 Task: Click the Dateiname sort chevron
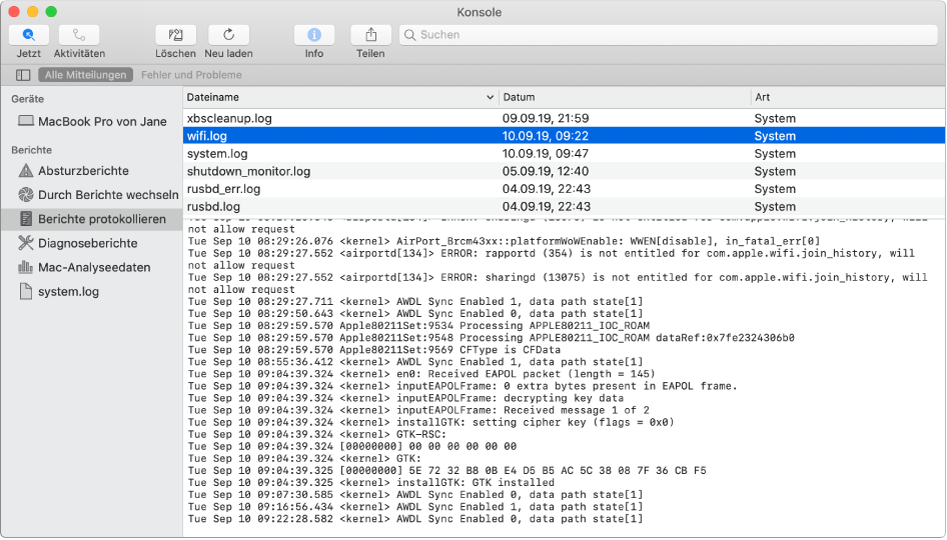click(489, 97)
